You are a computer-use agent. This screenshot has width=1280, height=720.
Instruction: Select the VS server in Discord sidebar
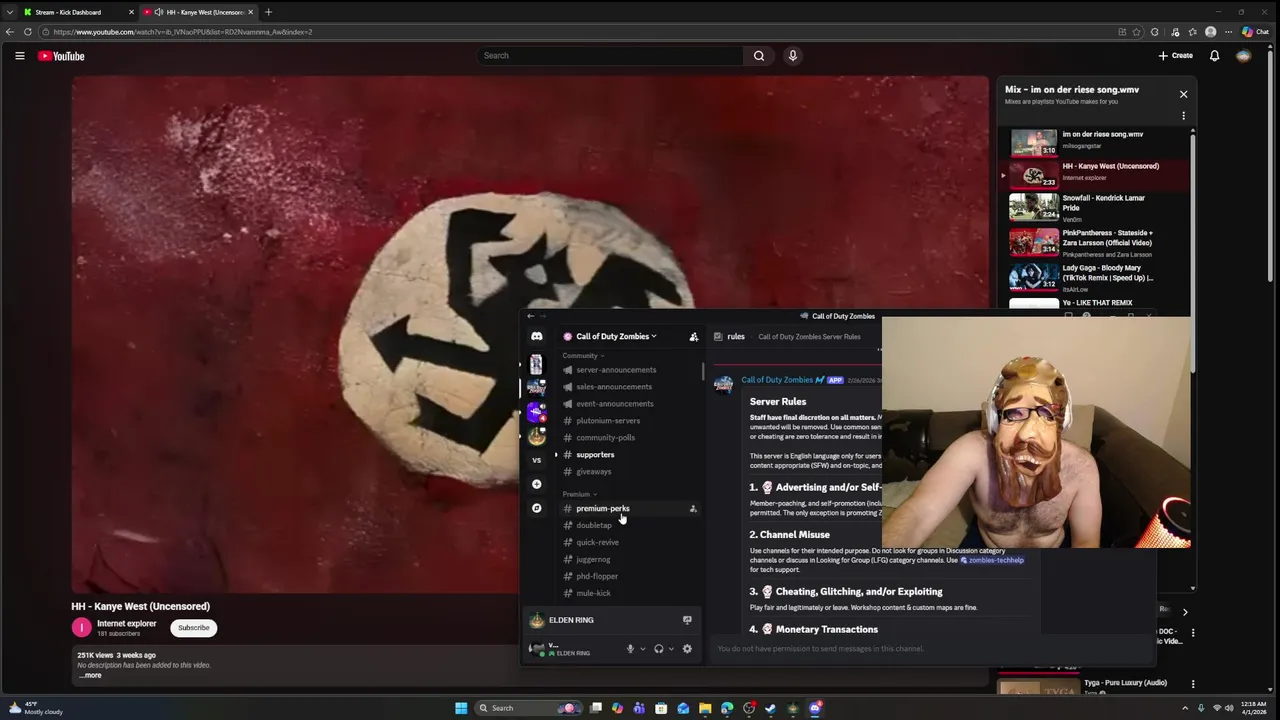pyautogui.click(x=536, y=460)
